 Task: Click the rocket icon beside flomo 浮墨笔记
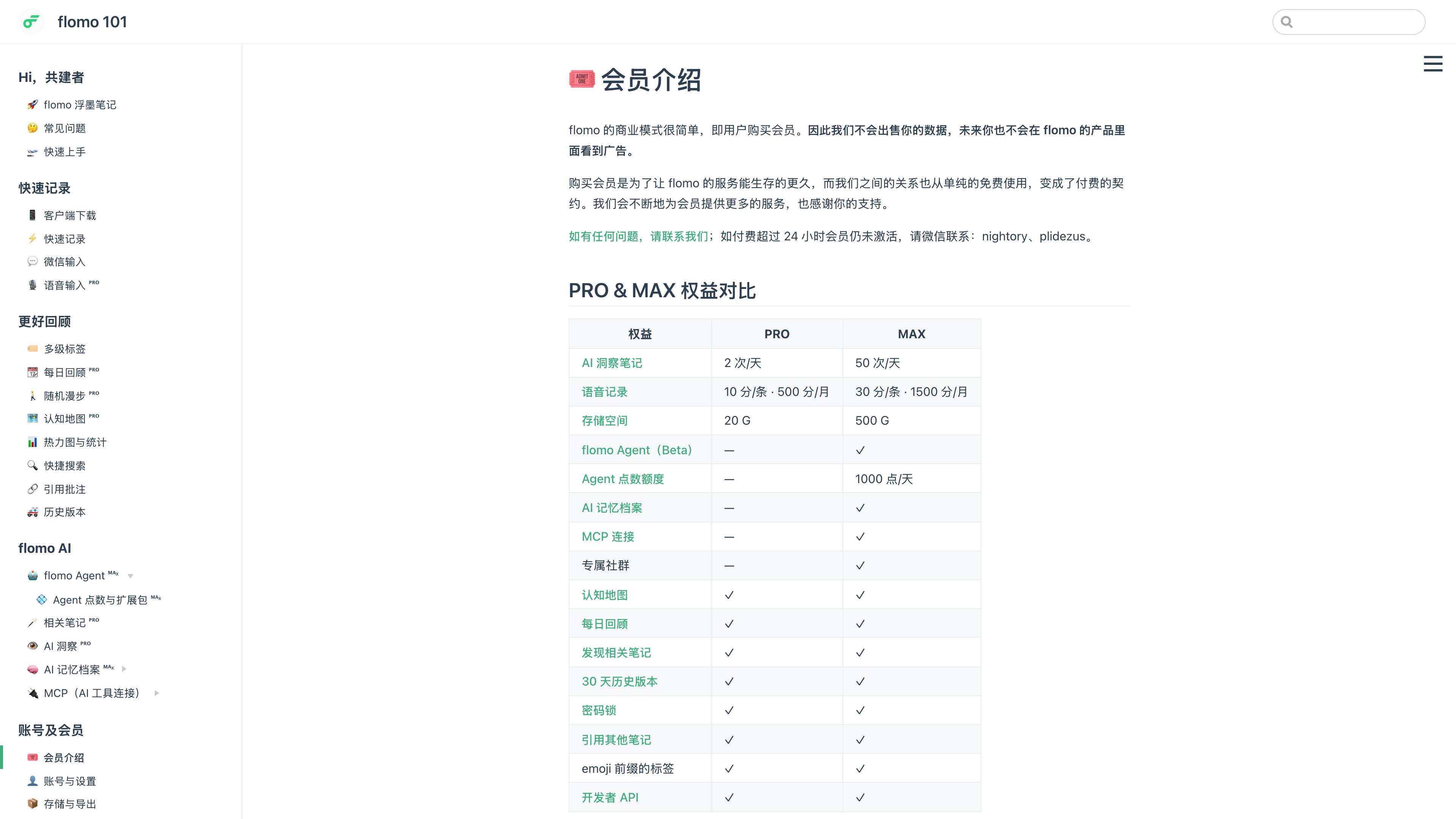pos(33,105)
